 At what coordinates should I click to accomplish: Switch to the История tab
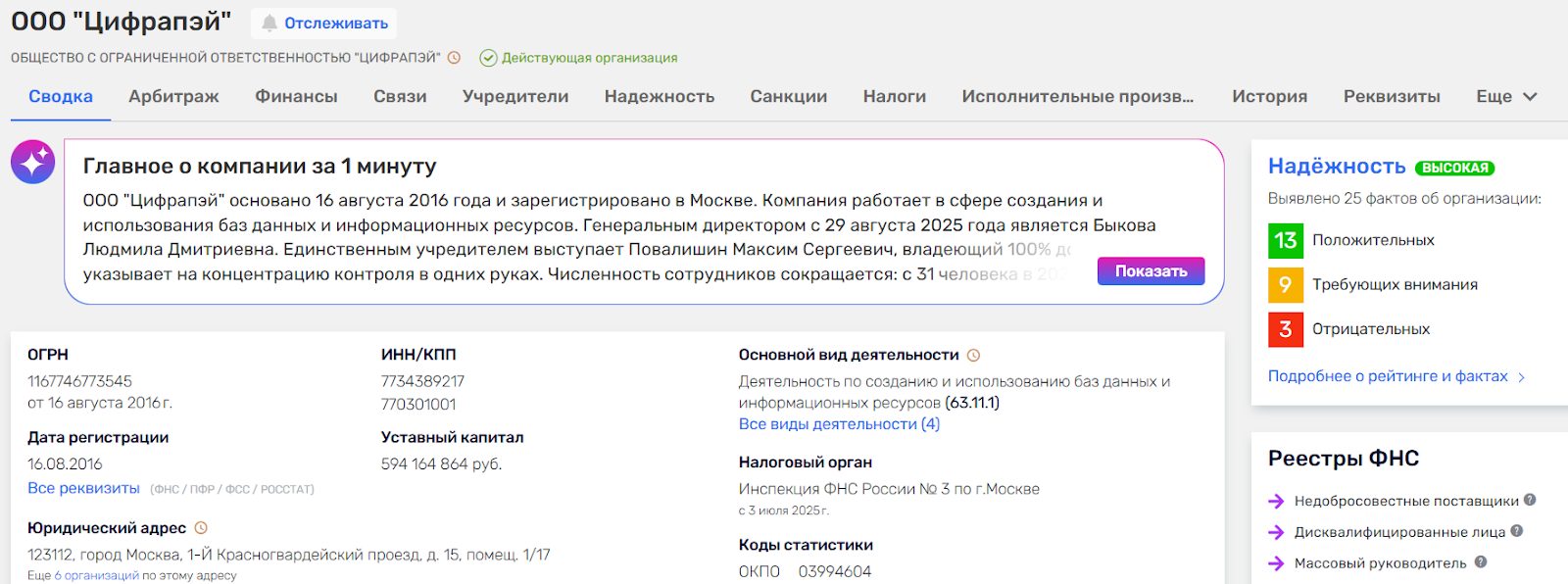pos(1270,96)
